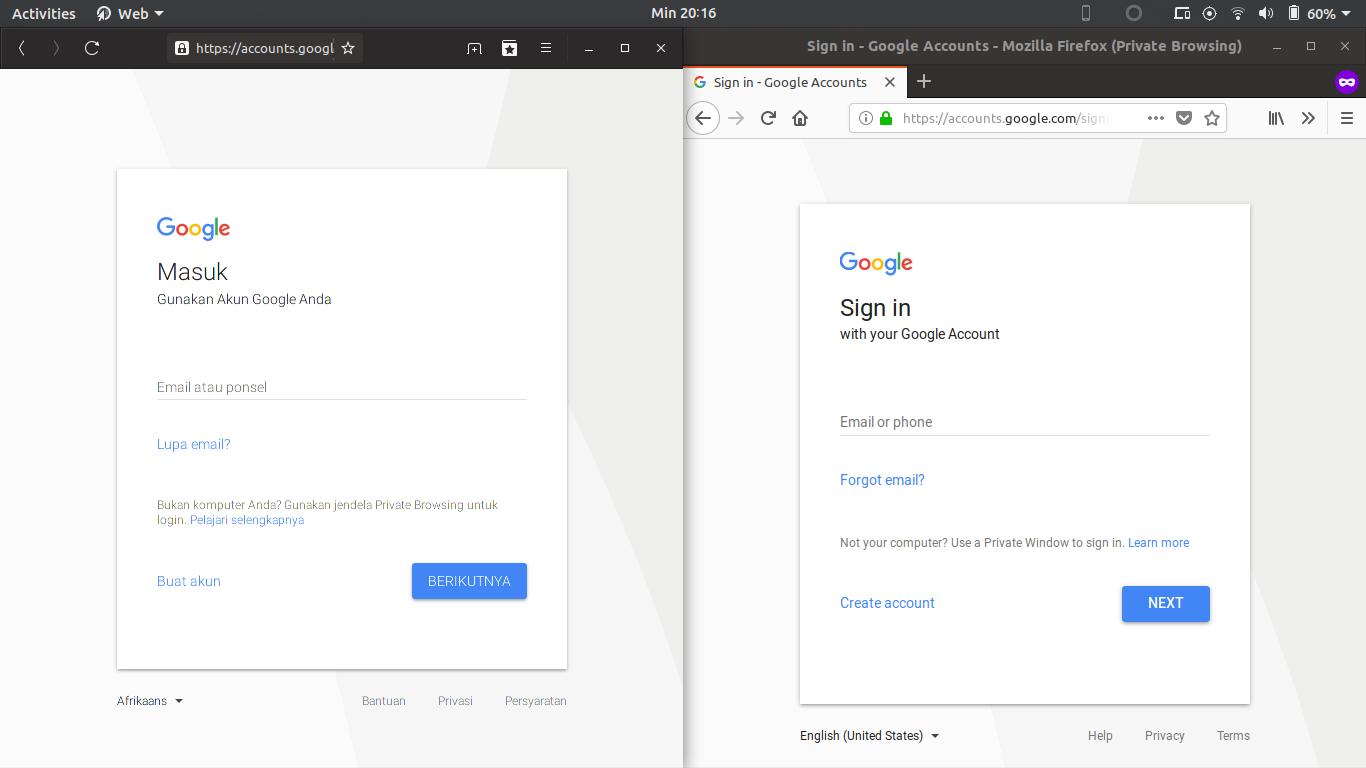Screen dimensions: 1366x768
Task: Open the Afrikaans language dropdown
Action: tap(150, 701)
